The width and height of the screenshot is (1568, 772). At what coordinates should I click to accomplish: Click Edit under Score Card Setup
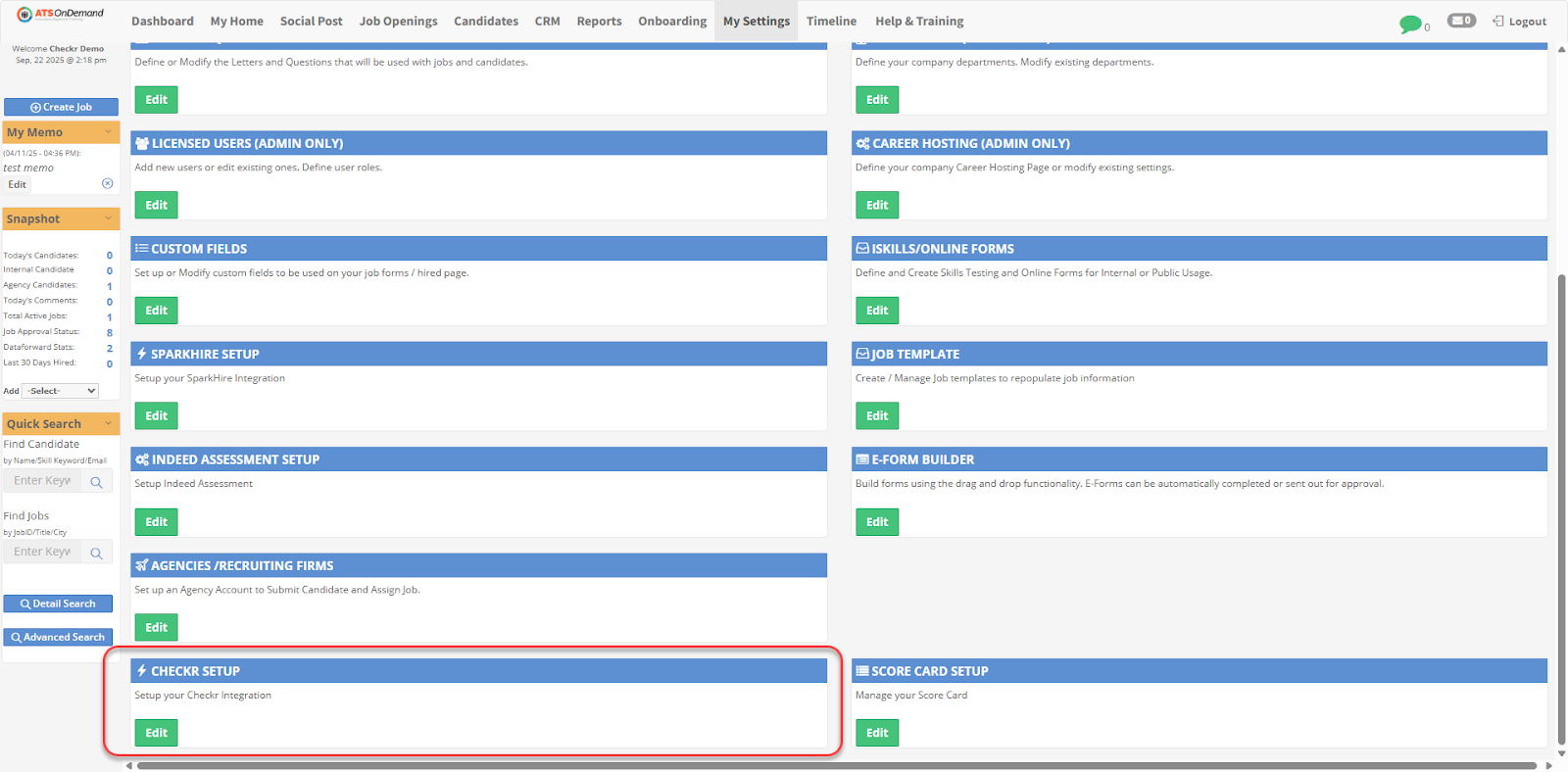[x=877, y=733]
